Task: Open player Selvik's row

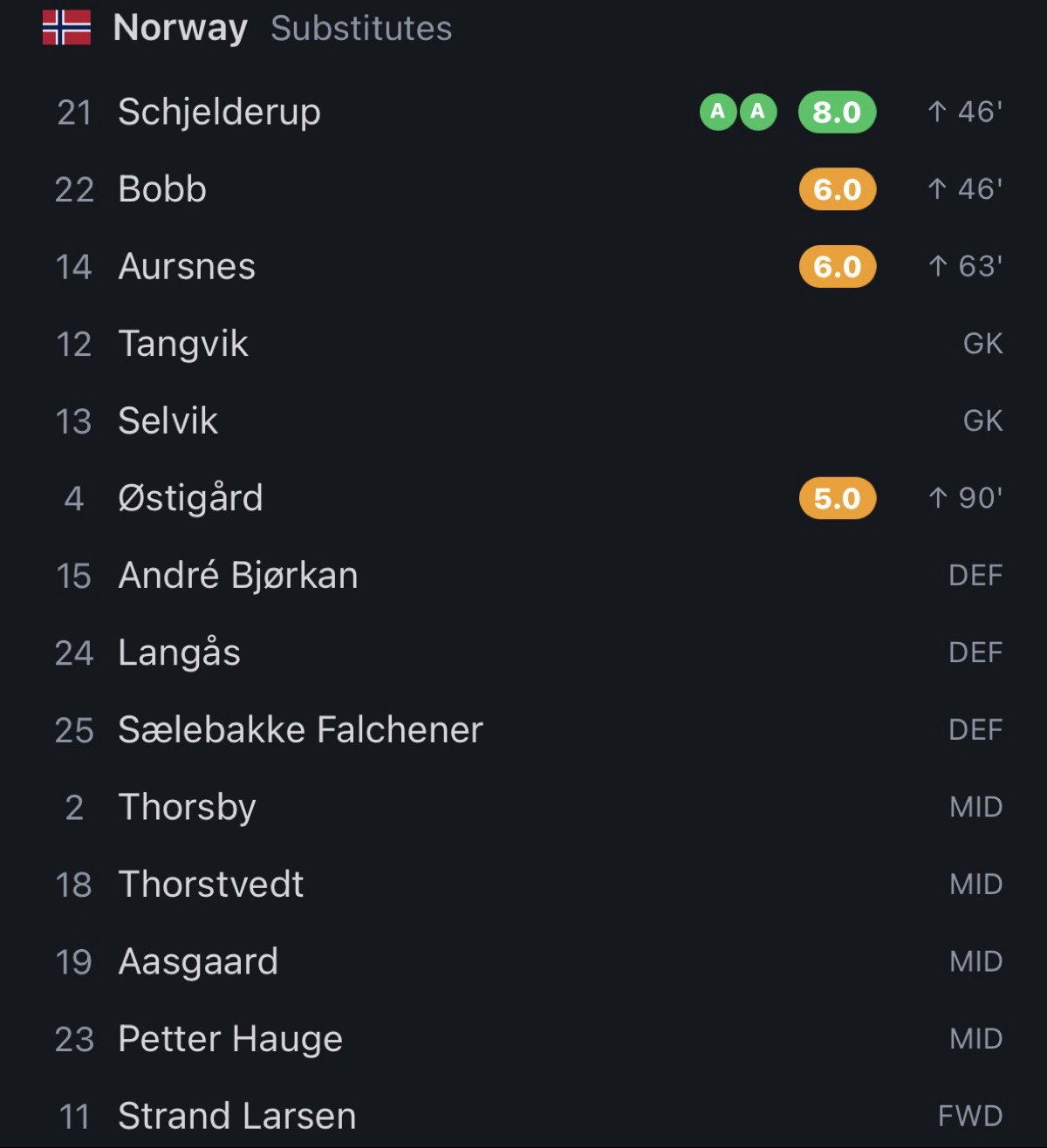Action: pyautogui.click(x=523, y=421)
